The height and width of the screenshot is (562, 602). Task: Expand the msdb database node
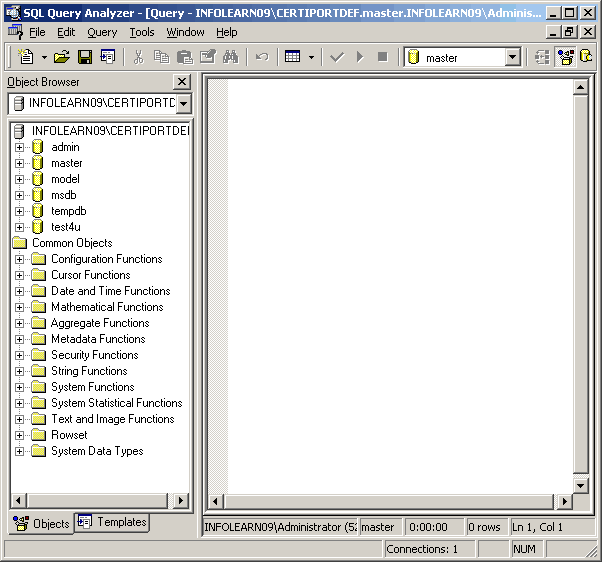click(19, 195)
